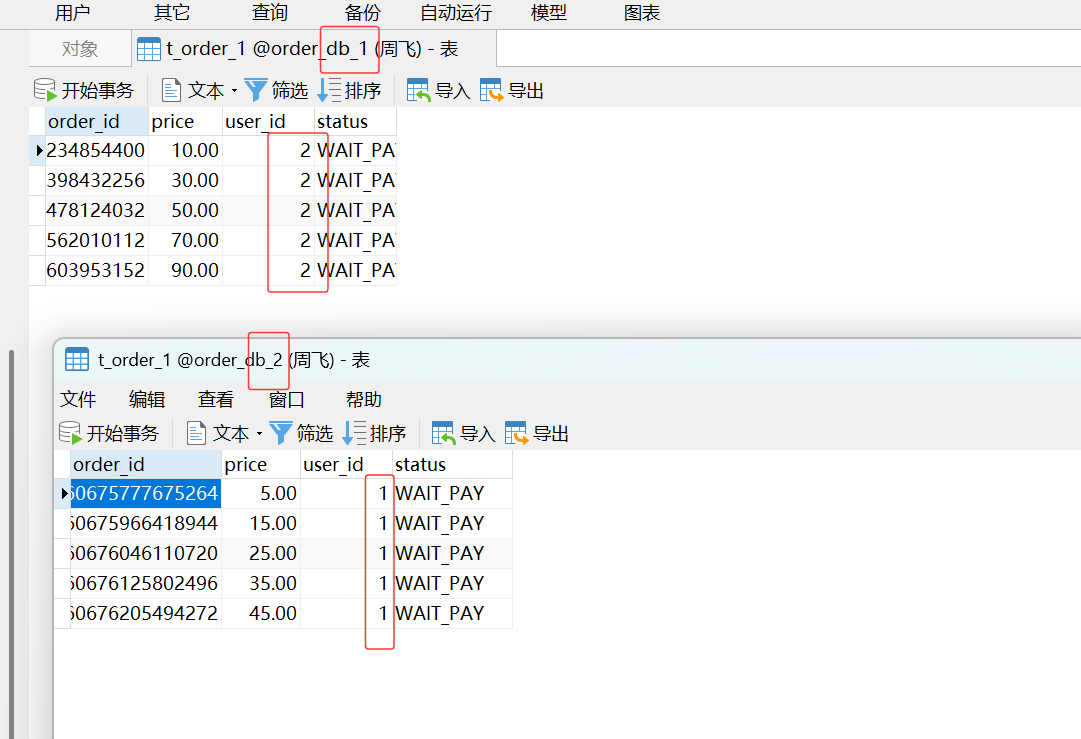Click order_id column header in order_db_1 table
The height and width of the screenshot is (739, 1081).
97,121
